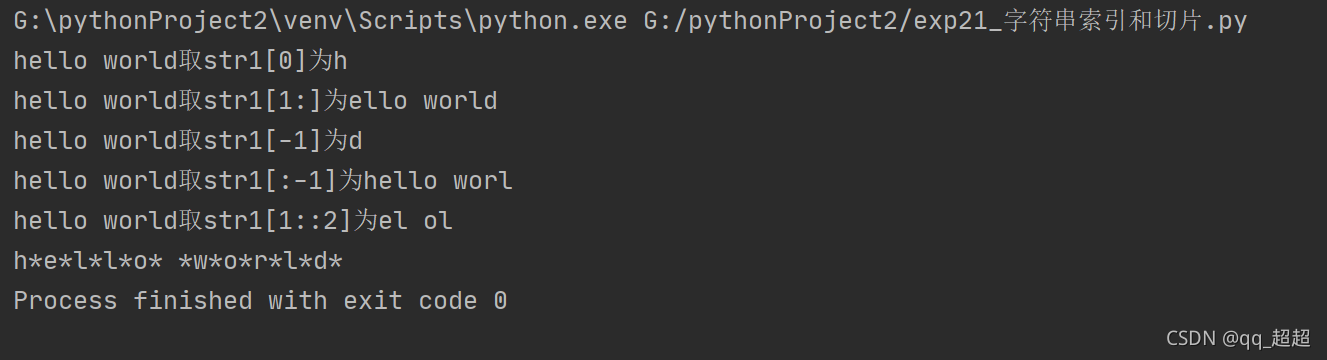Click the final 'h' after str1[0]为
The width and height of the screenshot is (1327, 360).
(x=340, y=61)
